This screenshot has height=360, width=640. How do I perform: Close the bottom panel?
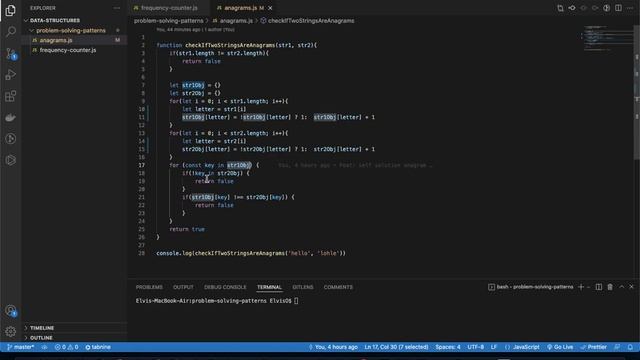[631, 287]
